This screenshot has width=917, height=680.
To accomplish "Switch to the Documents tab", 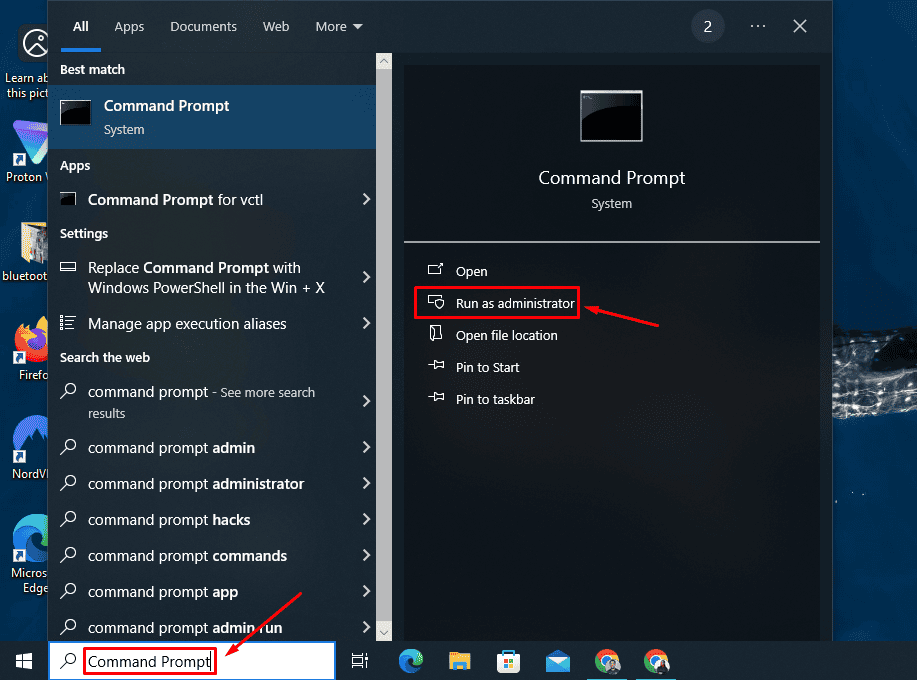I will (204, 26).
